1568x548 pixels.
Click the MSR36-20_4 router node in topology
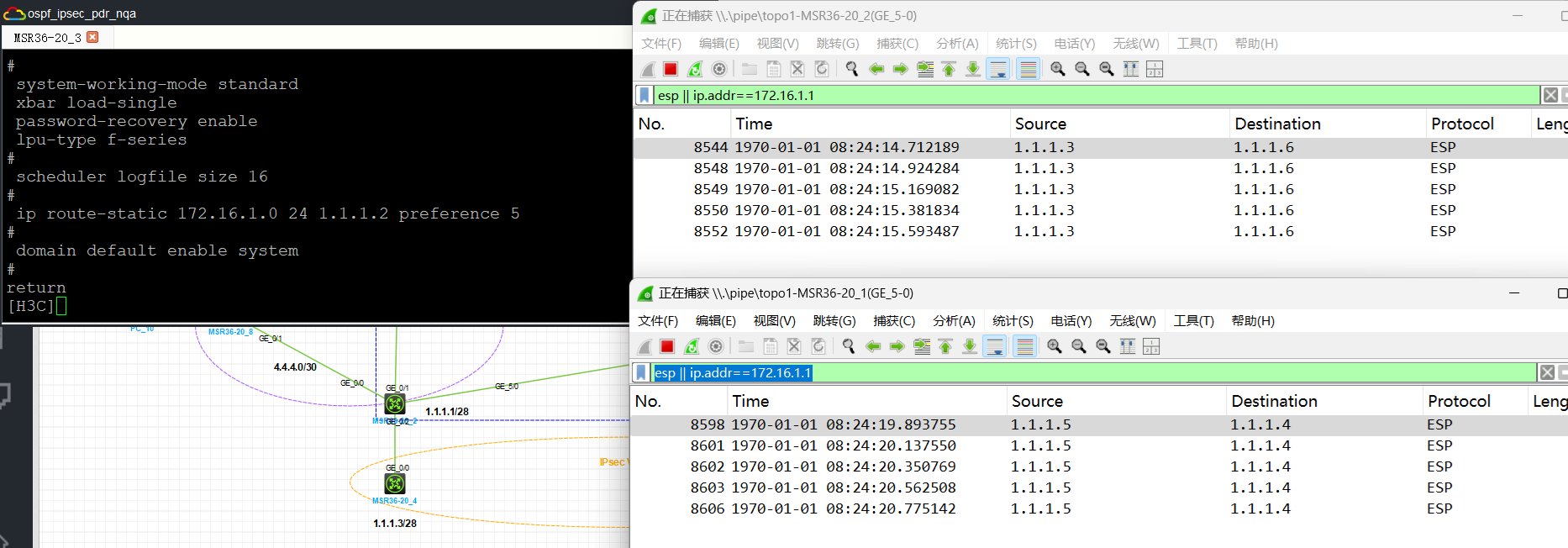click(x=395, y=484)
